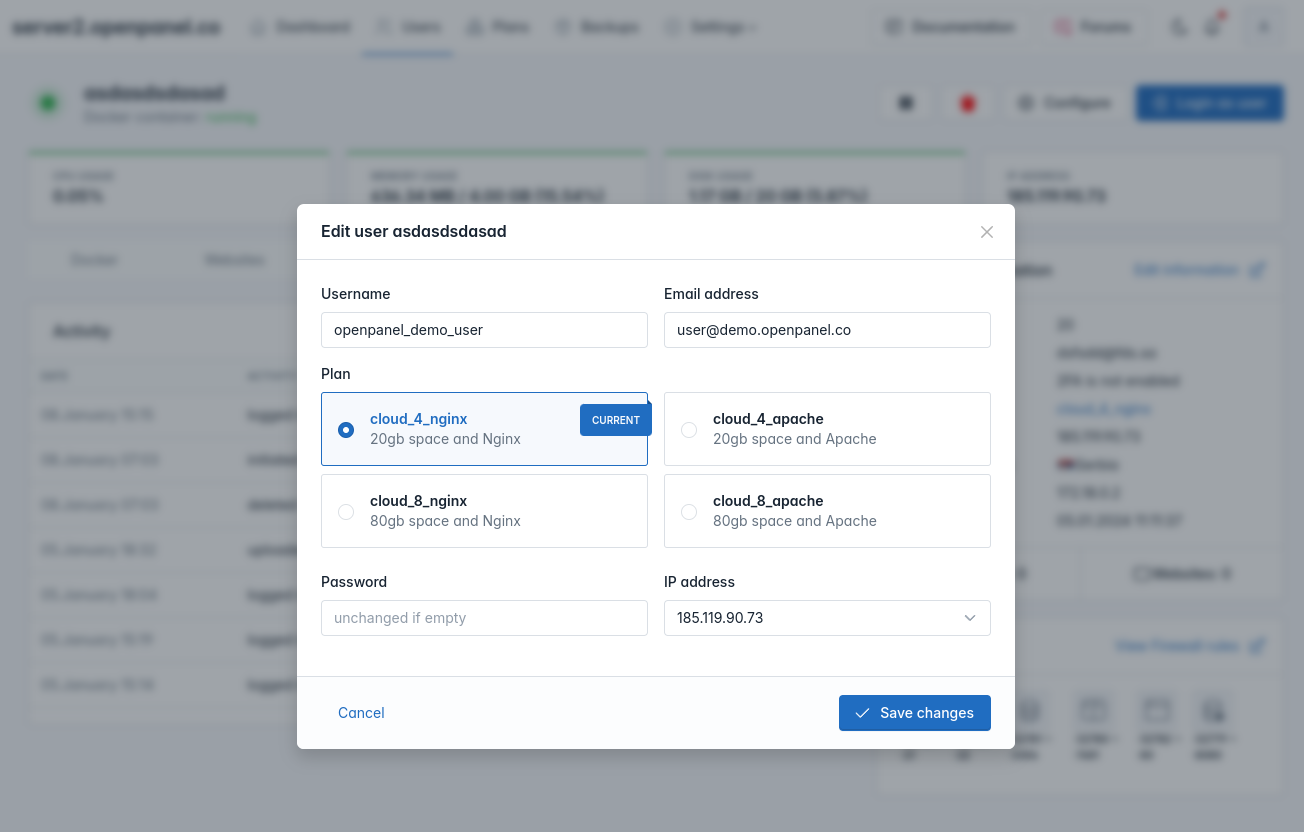Select the cloud_8_apache plan radio
Screen dimensions: 1304x832
click(689, 512)
